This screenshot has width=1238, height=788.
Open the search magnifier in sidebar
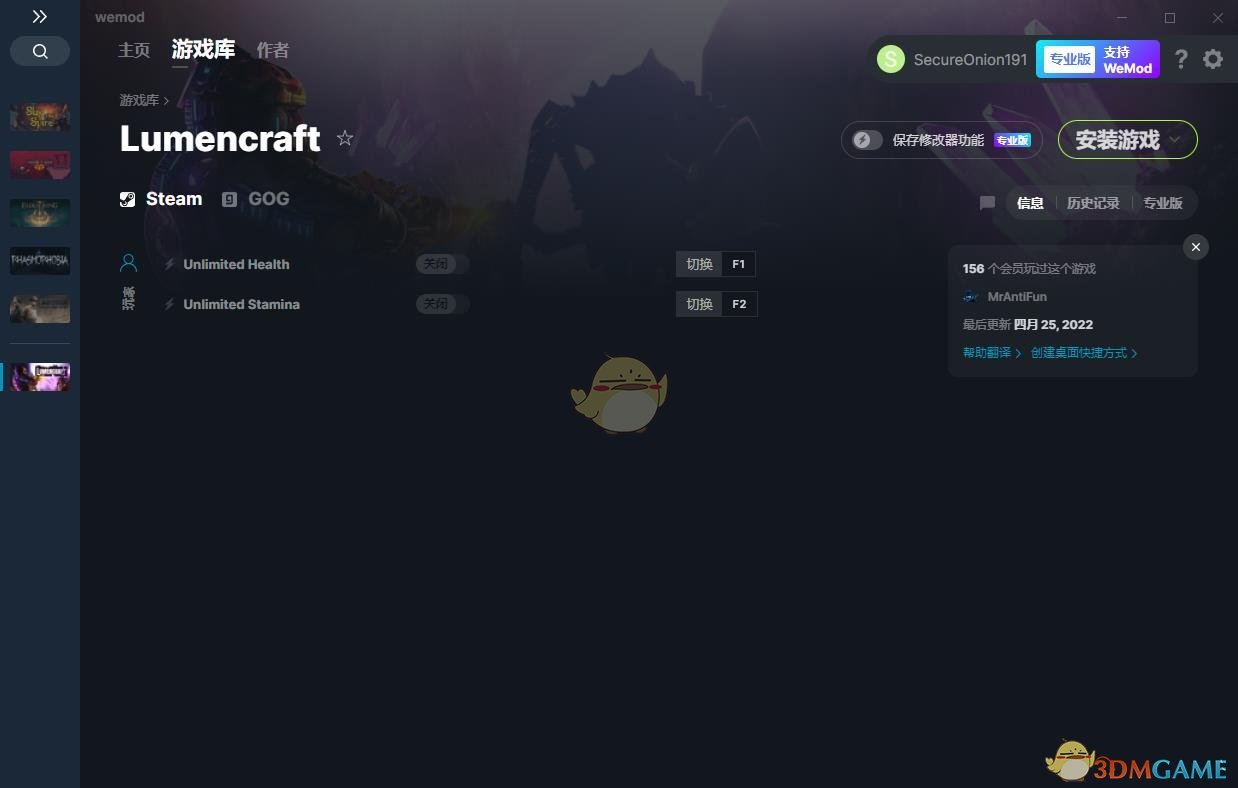tap(40, 51)
